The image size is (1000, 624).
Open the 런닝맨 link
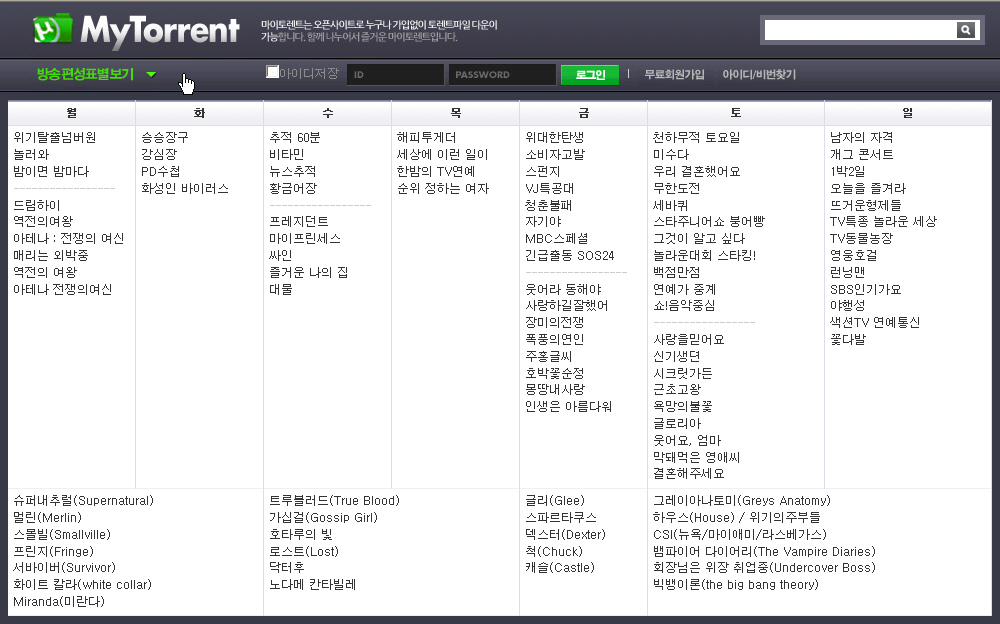click(x=848, y=272)
